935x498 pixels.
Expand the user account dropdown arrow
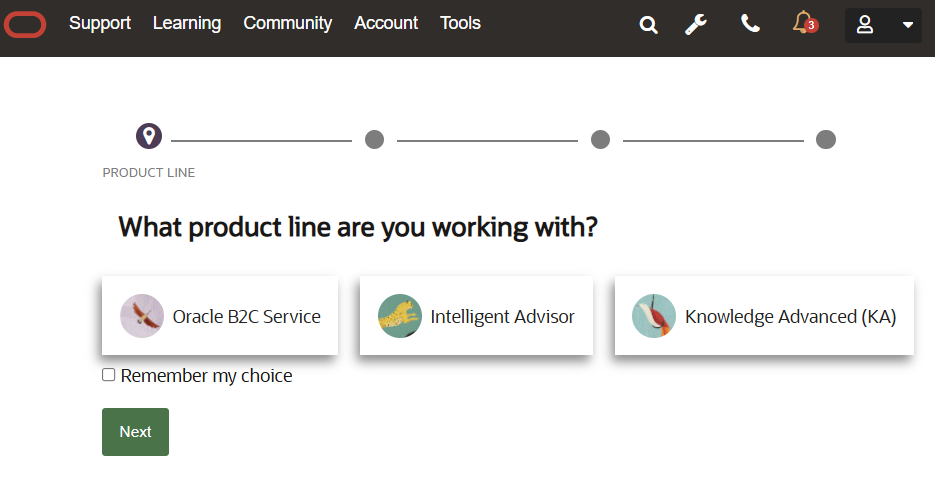click(x=907, y=25)
